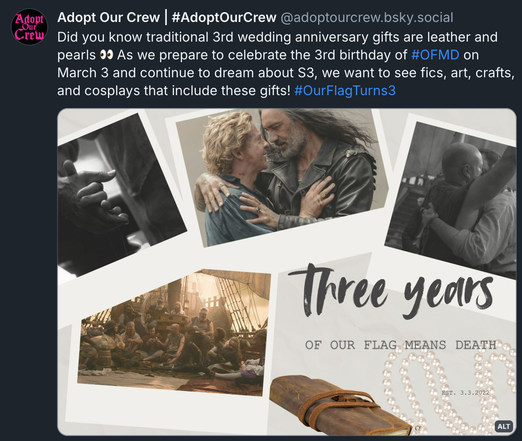Image resolution: width=522 pixels, height=441 pixels.
Task: Click the pearl necklace graphic
Action: coord(450,390)
